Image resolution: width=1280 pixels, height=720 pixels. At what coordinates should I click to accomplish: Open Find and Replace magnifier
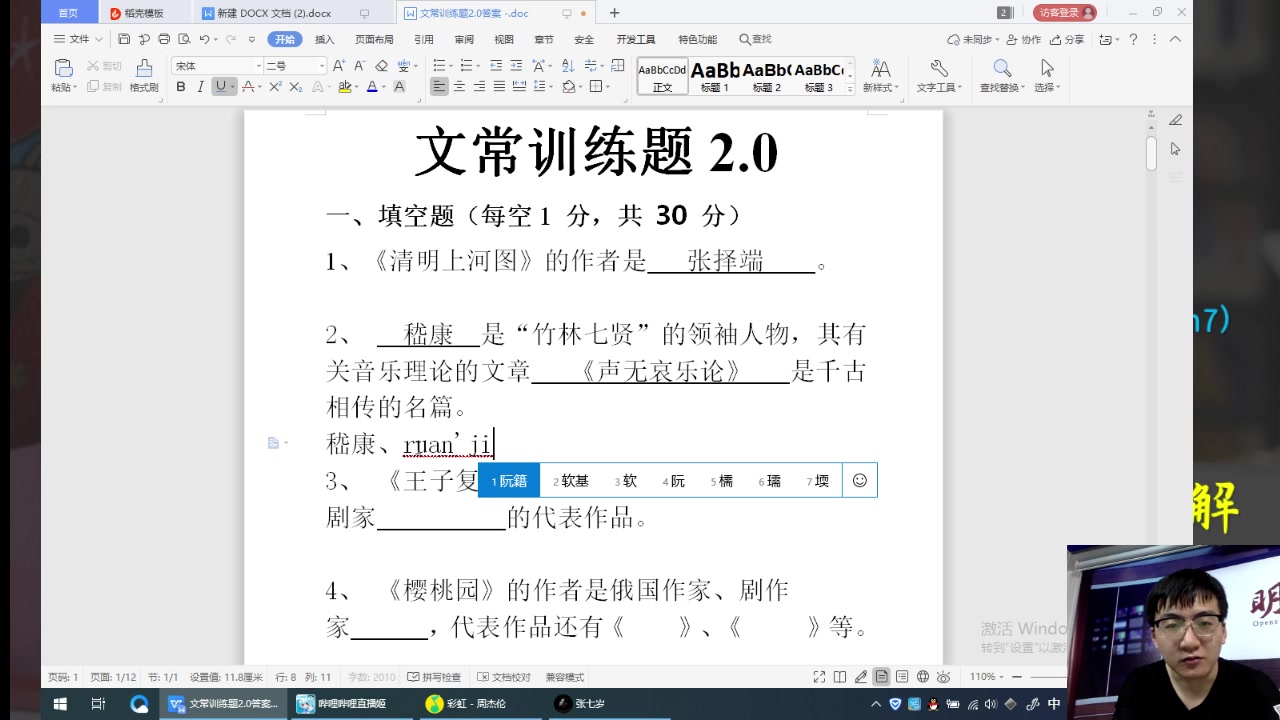[x=1002, y=68]
